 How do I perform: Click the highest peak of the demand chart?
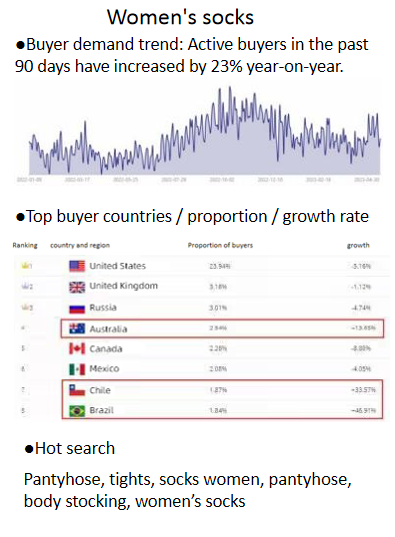pos(230,88)
